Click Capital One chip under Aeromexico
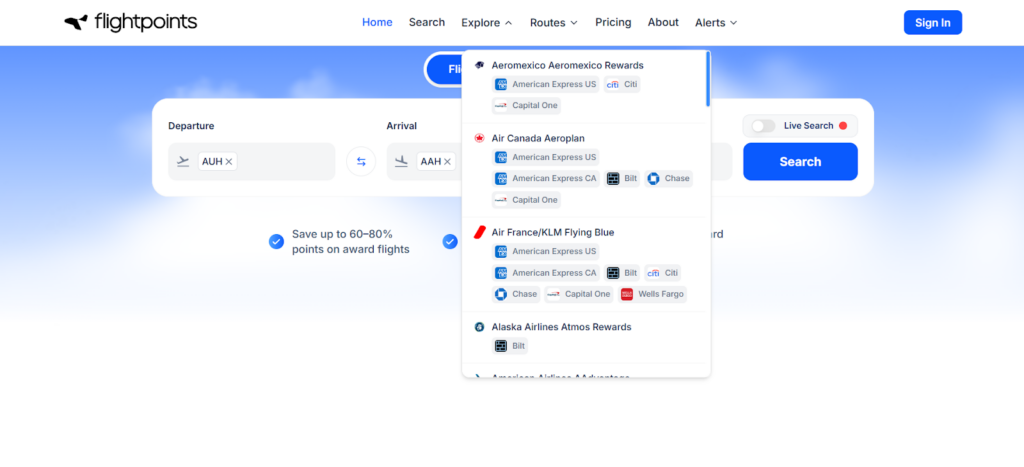 [526, 105]
